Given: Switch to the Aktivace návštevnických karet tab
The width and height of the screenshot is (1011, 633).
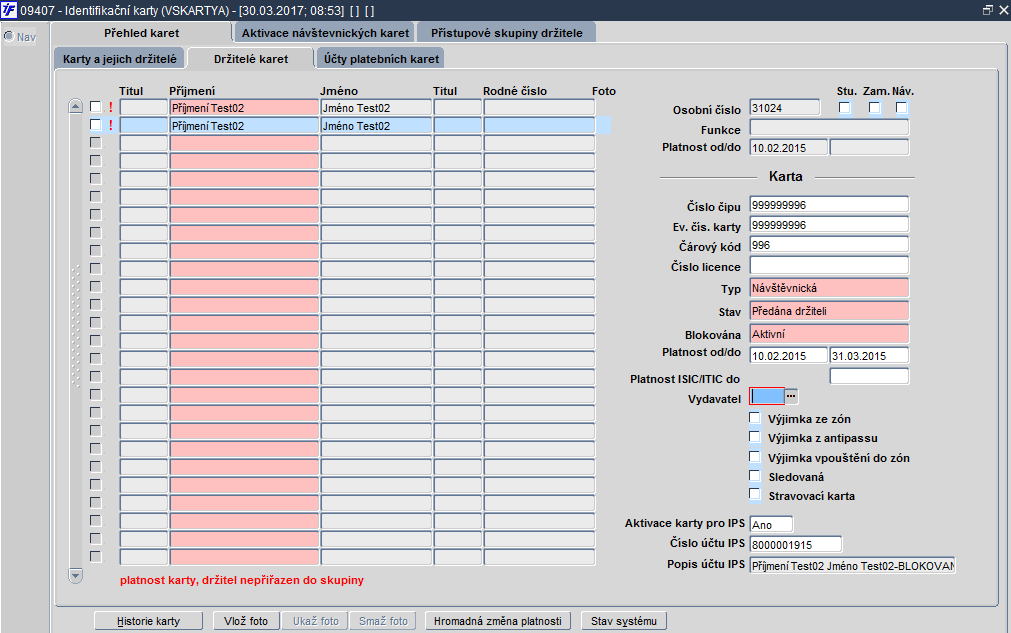Looking at the screenshot, I should tap(325, 33).
